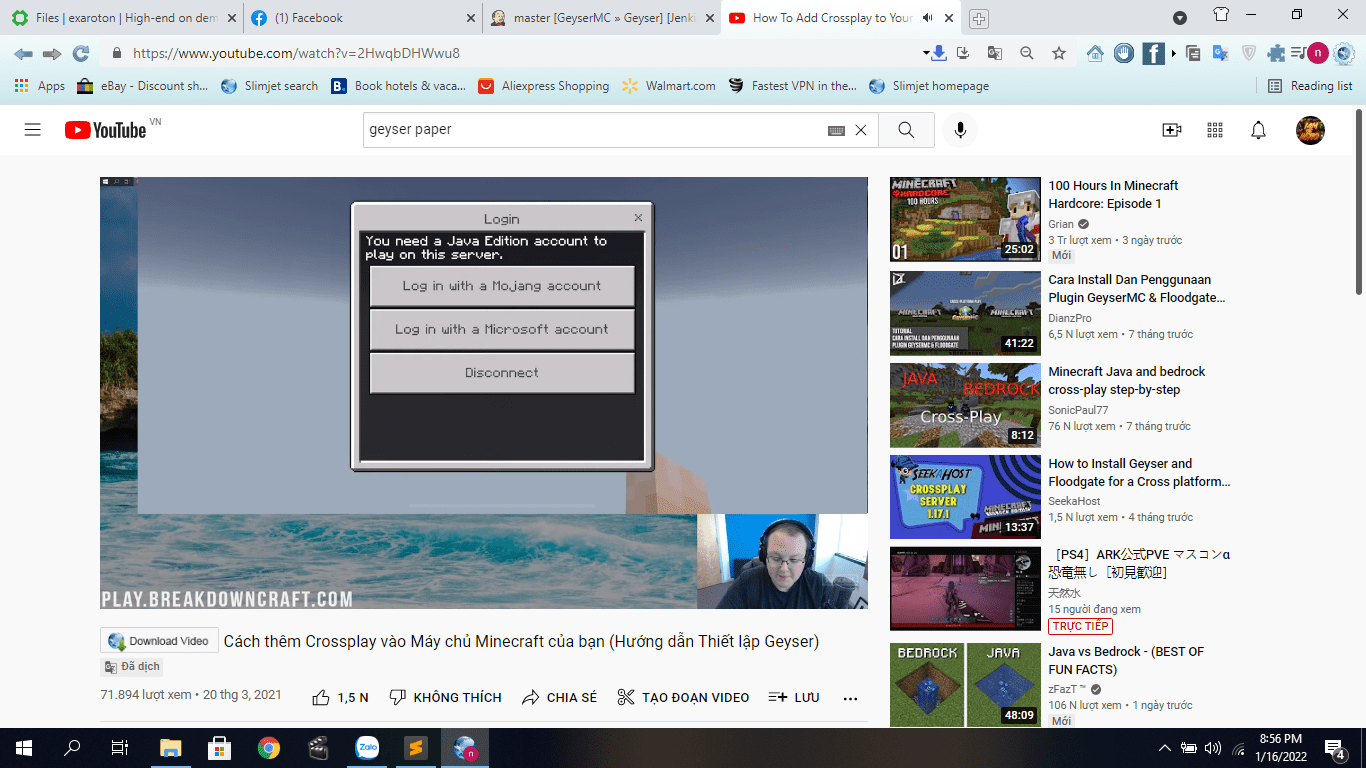
Task: Switch to the GeyserMC Jenkins tab
Action: (x=603, y=18)
